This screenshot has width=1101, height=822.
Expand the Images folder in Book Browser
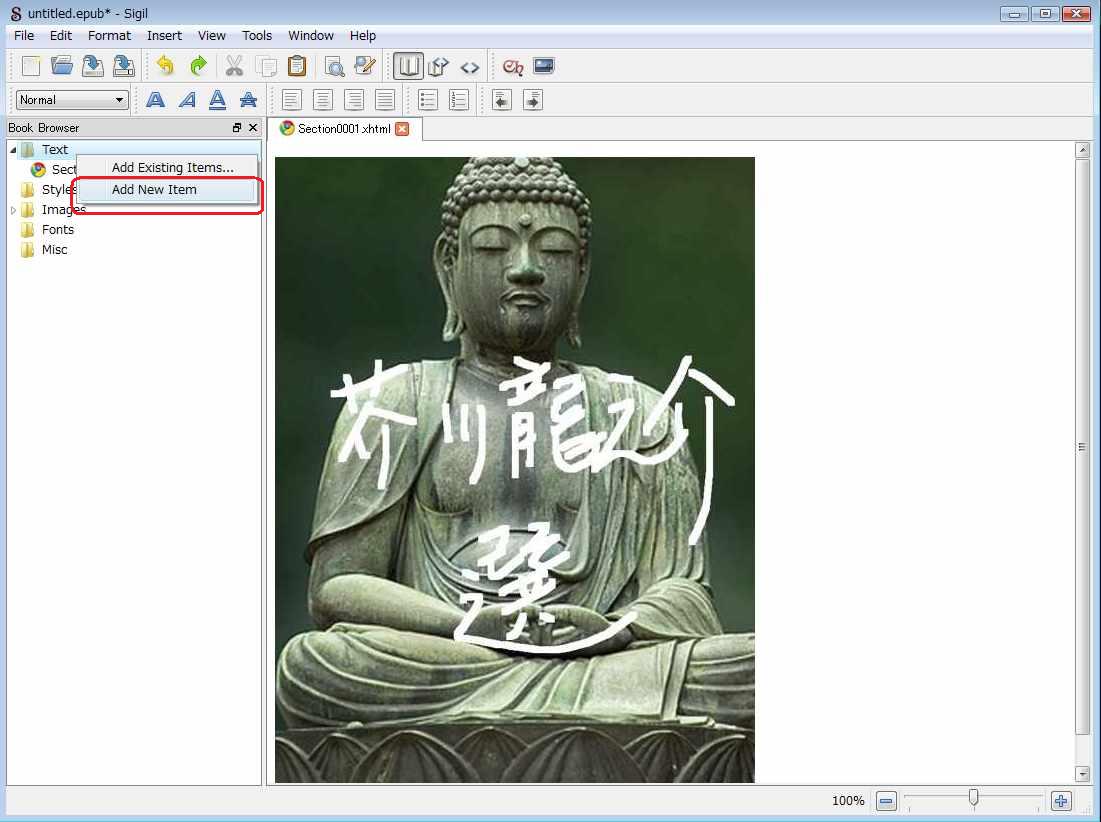click(14, 210)
